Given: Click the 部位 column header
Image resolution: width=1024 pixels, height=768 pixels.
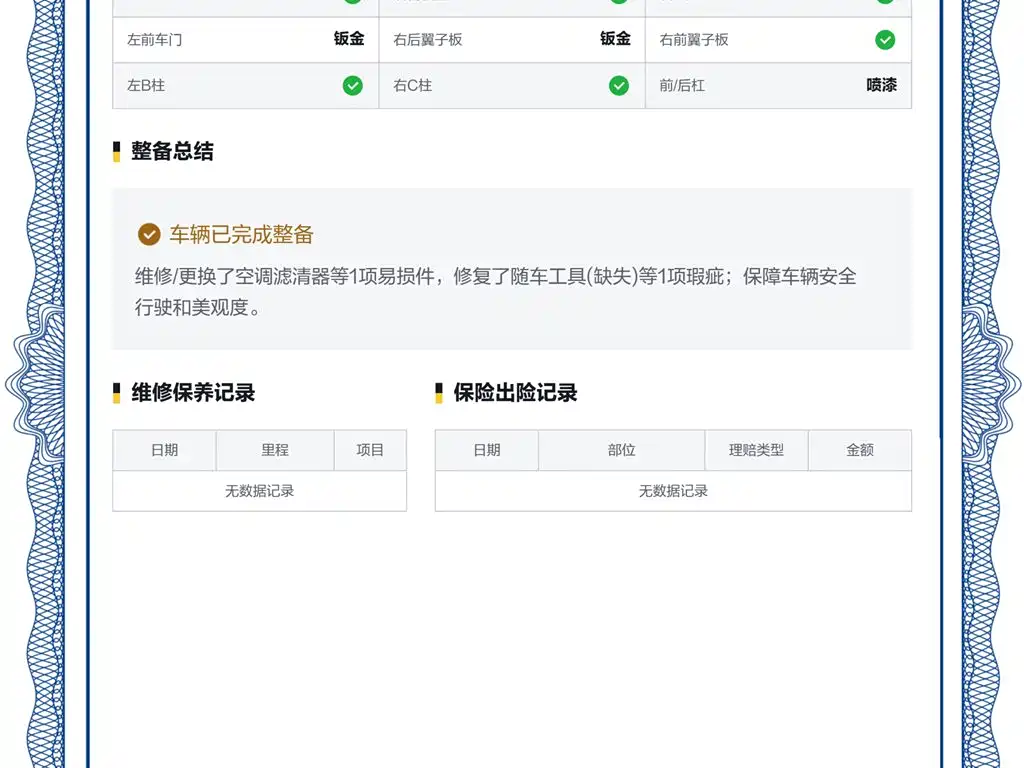Looking at the screenshot, I should coord(622,450).
